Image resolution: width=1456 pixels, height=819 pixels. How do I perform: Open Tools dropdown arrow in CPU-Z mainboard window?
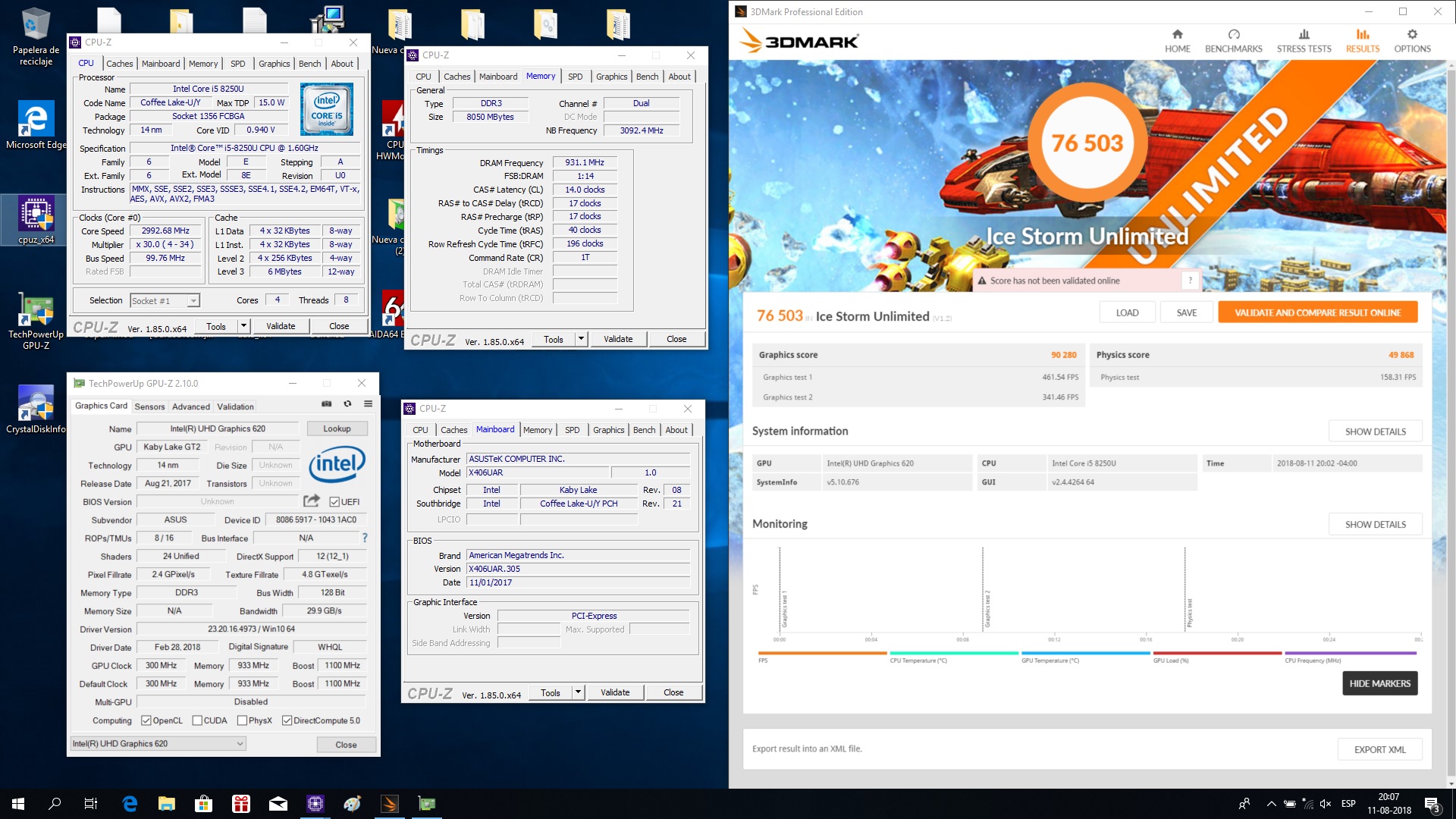pyautogui.click(x=578, y=692)
